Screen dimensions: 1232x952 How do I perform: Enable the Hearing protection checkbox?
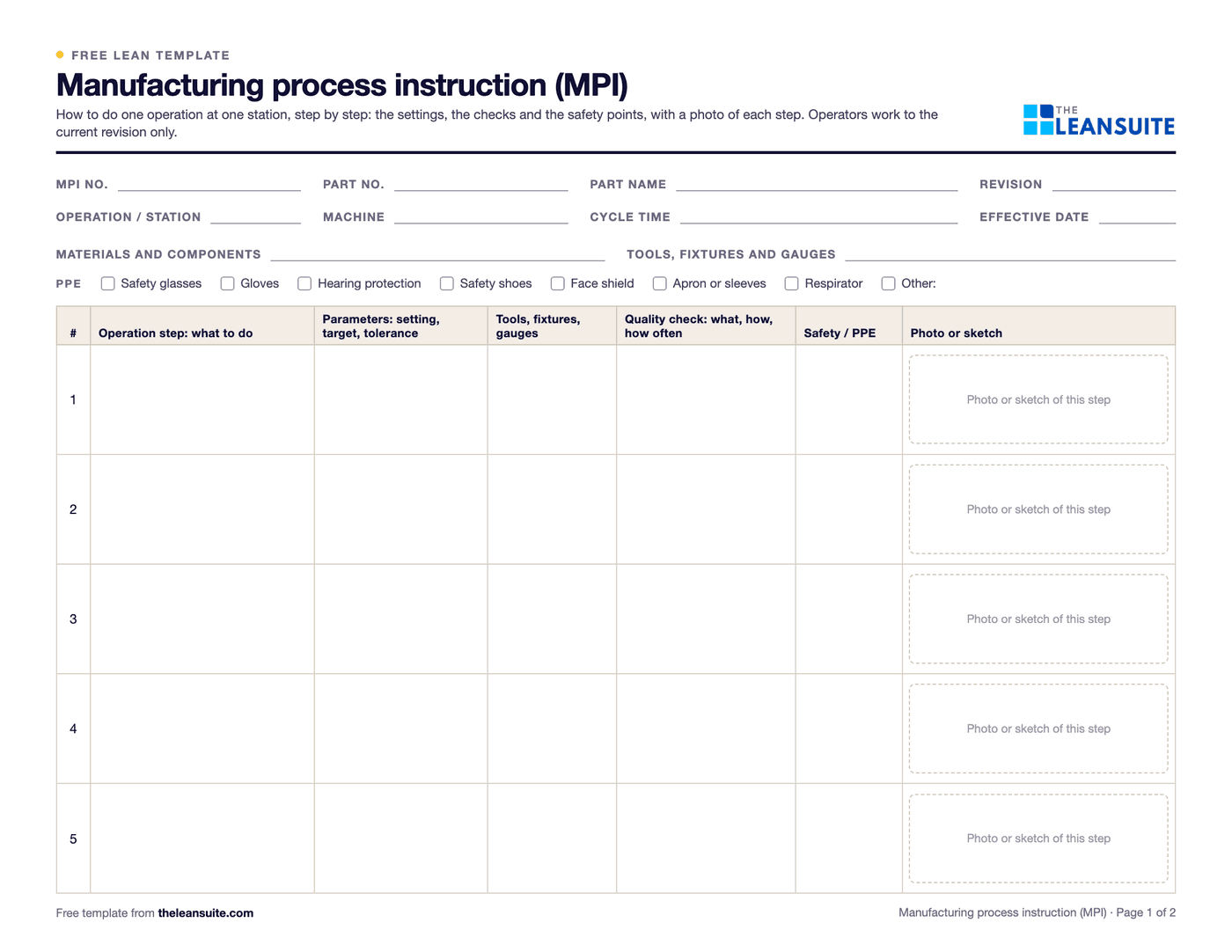point(304,283)
